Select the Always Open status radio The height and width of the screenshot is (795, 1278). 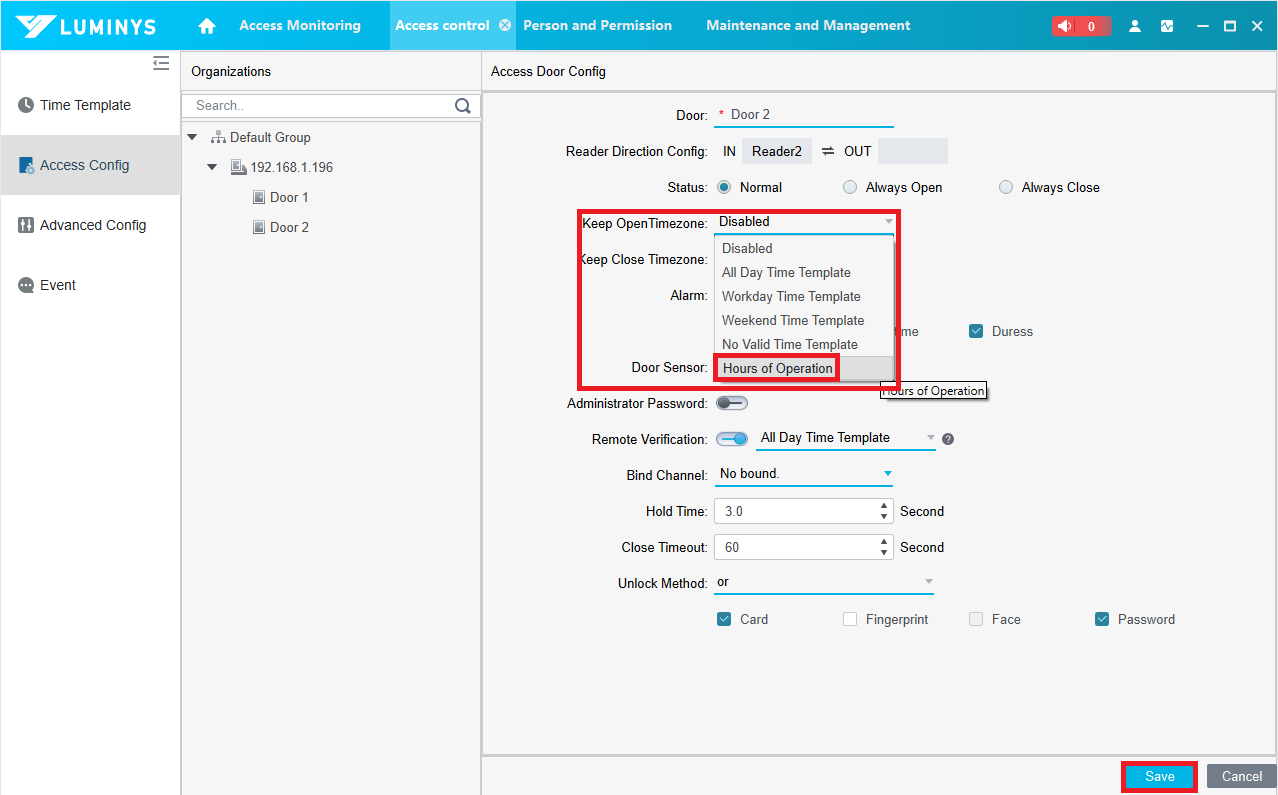850,187
